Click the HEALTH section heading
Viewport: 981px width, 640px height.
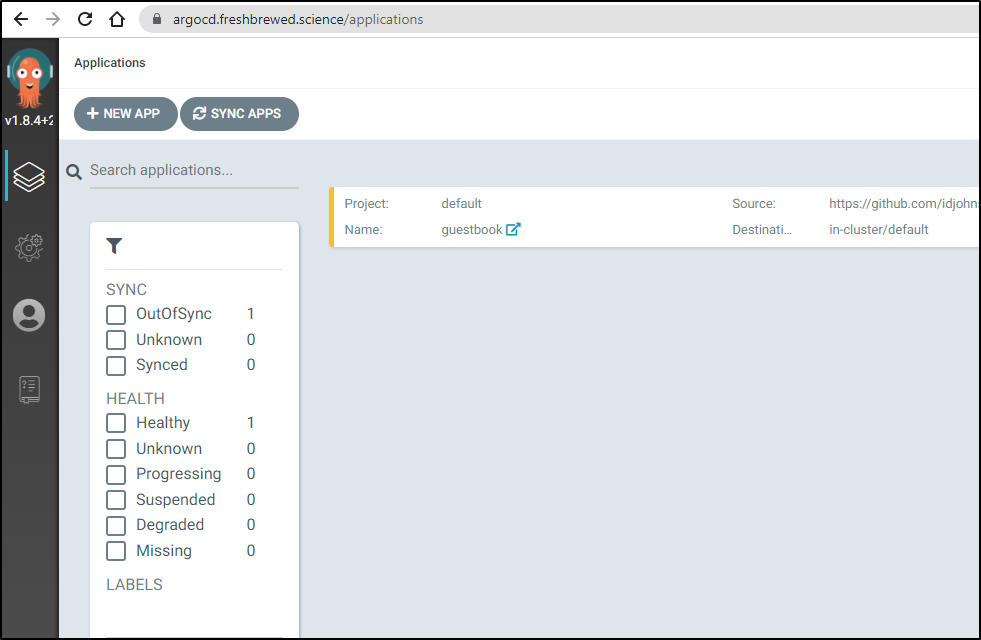coord(135,399)
